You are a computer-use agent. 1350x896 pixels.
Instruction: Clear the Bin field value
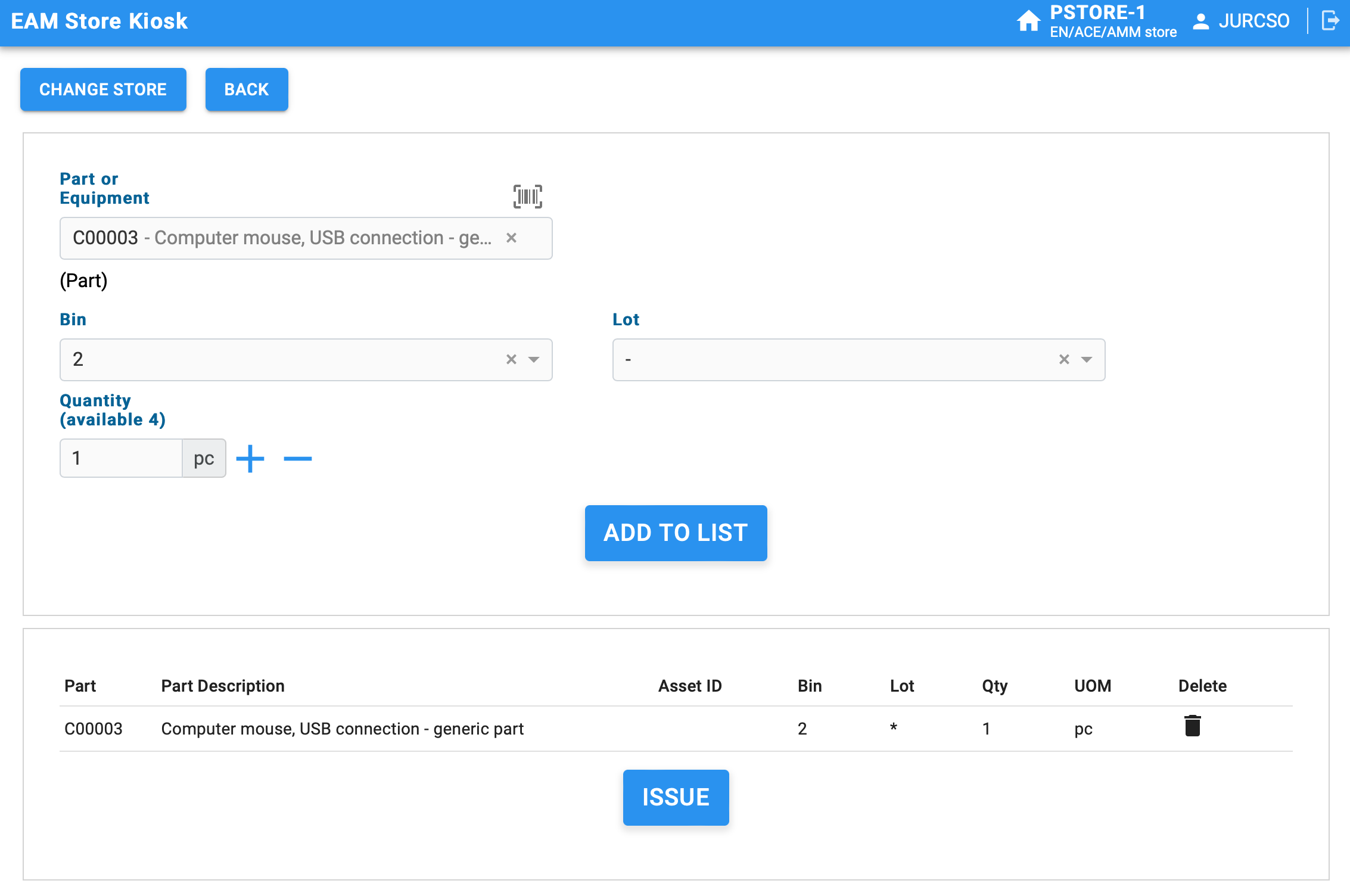511,360
